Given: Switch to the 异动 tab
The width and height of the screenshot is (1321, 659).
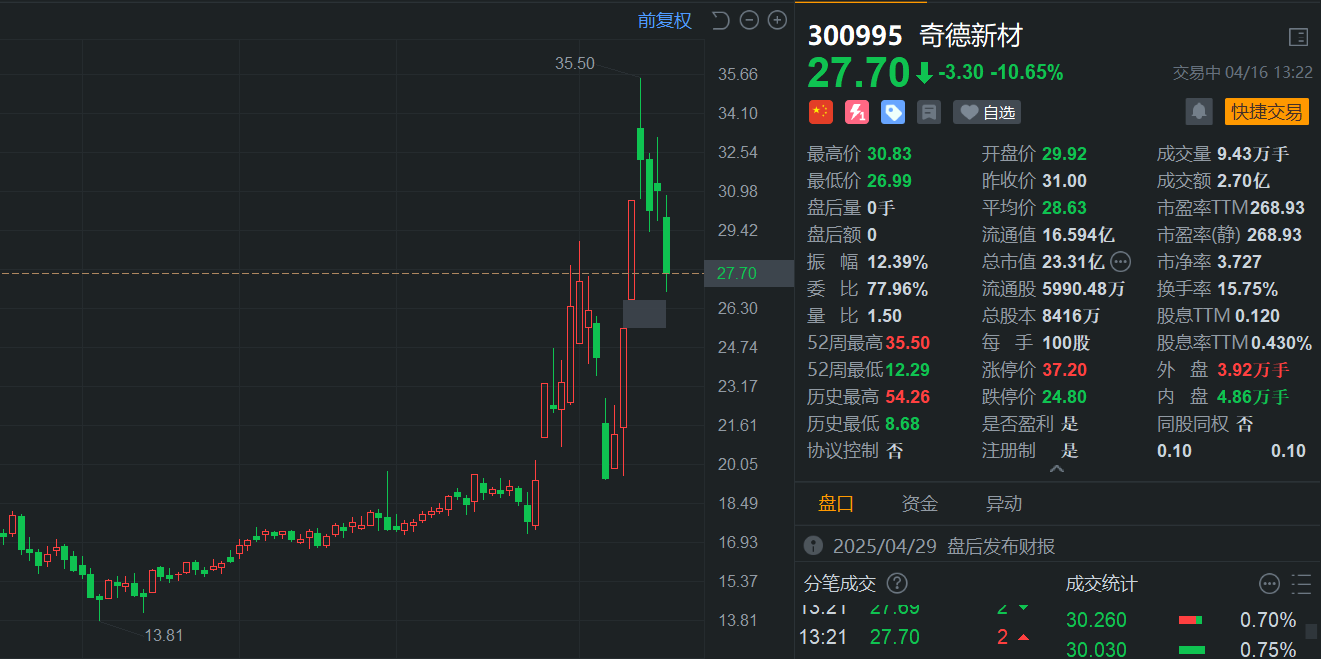Looking at the screenshot, I should click(1003, 503).
